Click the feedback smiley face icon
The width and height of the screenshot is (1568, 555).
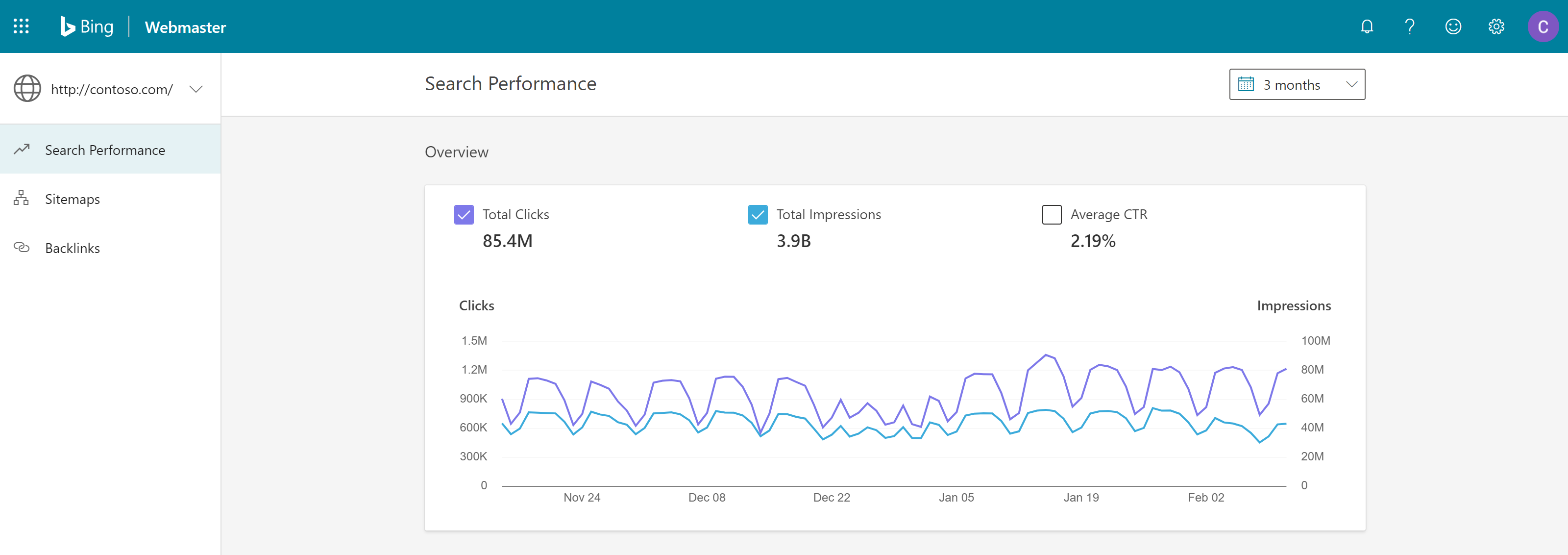pos(1455,26)
